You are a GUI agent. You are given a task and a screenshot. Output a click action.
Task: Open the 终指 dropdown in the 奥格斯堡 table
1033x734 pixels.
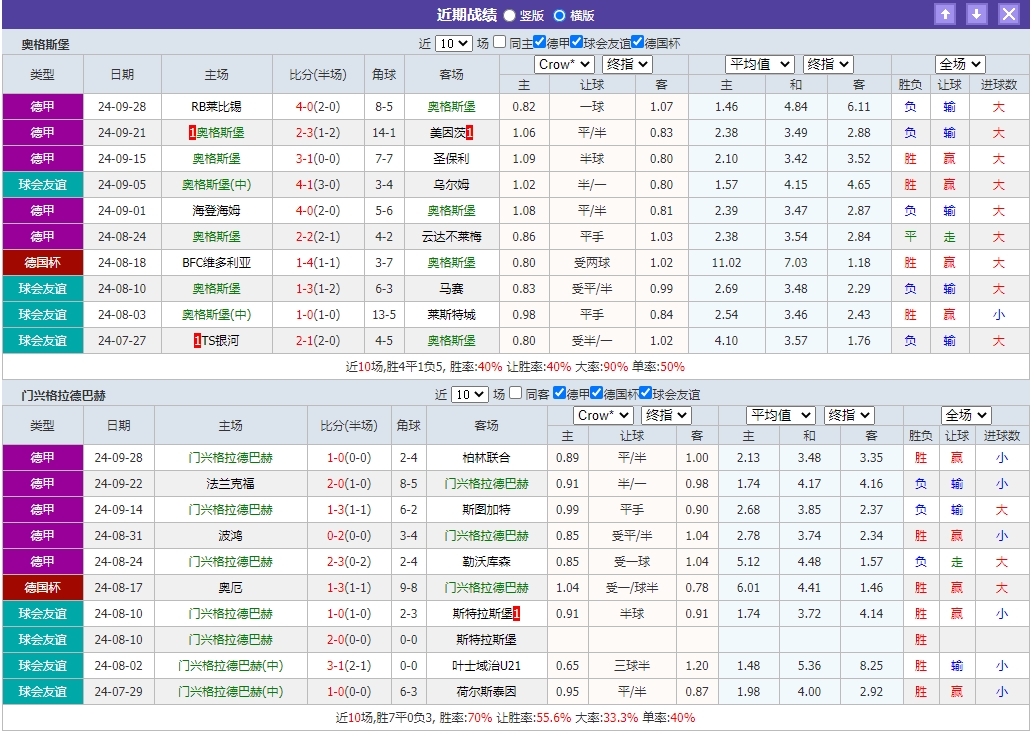click(x=628, y=63)
